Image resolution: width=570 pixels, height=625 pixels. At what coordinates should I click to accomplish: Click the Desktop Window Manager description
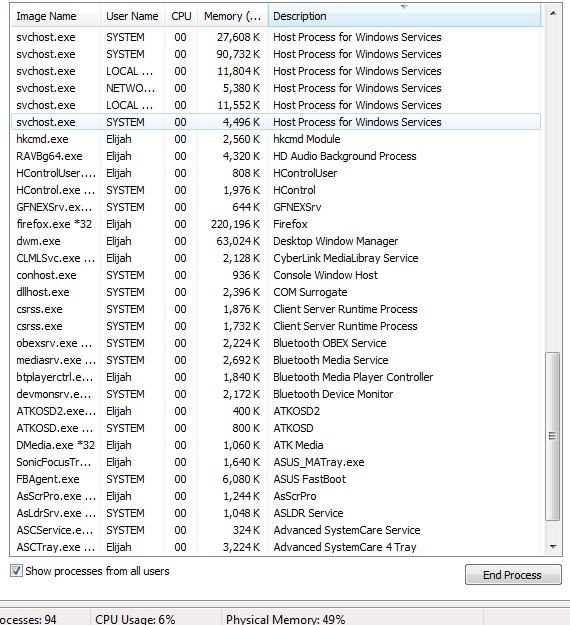coord(336,241)
